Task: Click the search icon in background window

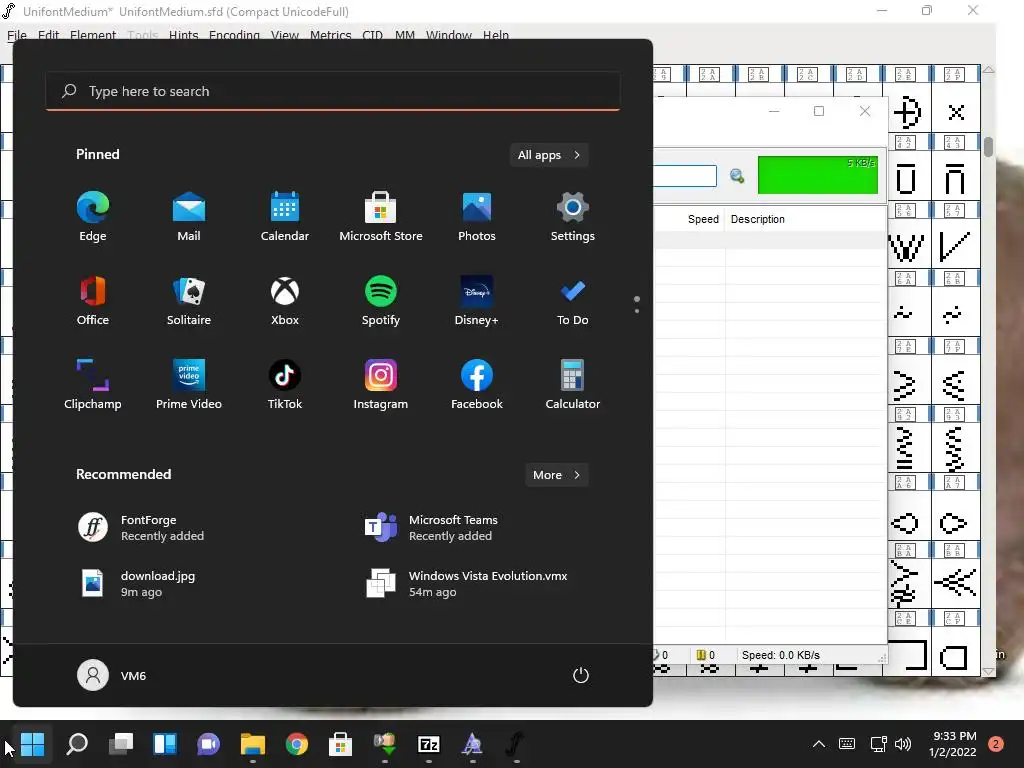Action: (x=737, y=176)
